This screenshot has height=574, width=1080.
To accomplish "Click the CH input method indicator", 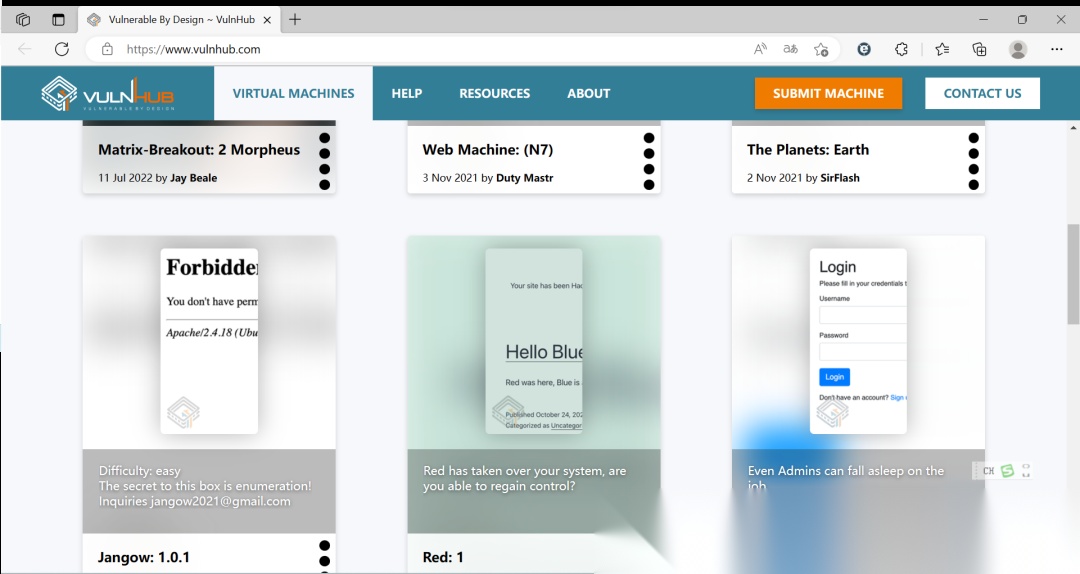I will click(x=988, y=471).
